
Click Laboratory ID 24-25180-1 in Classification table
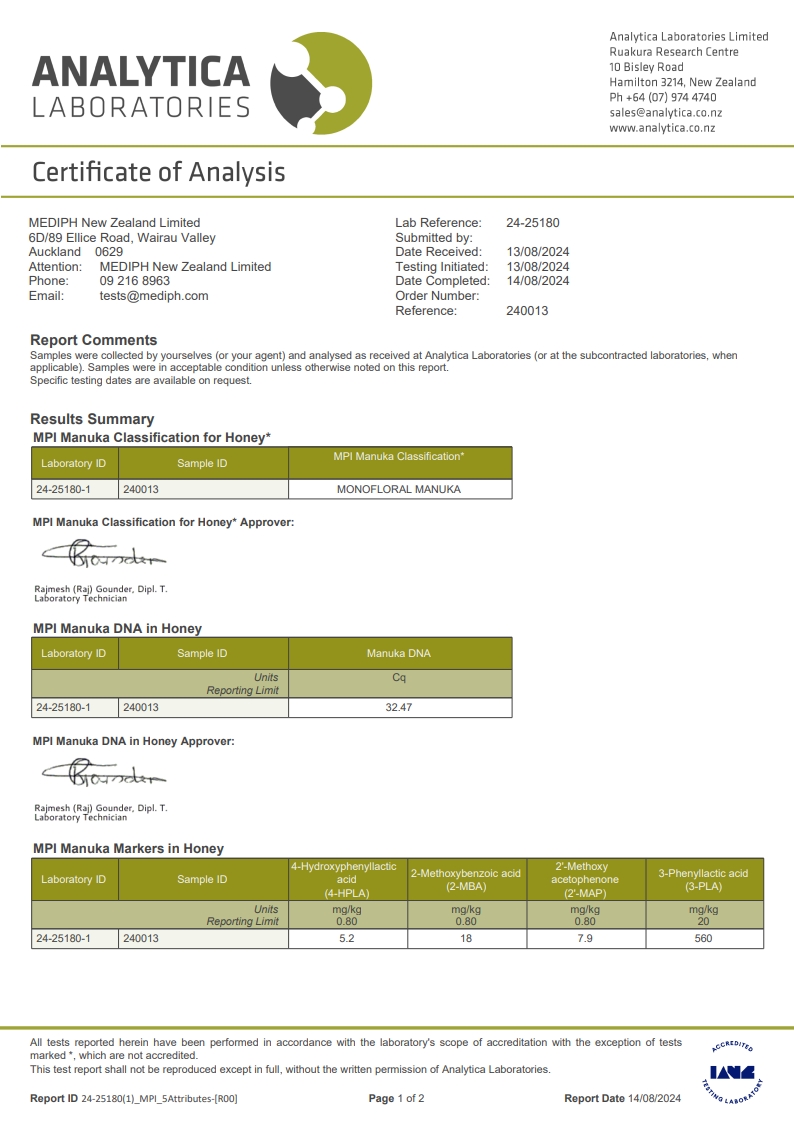74,489
